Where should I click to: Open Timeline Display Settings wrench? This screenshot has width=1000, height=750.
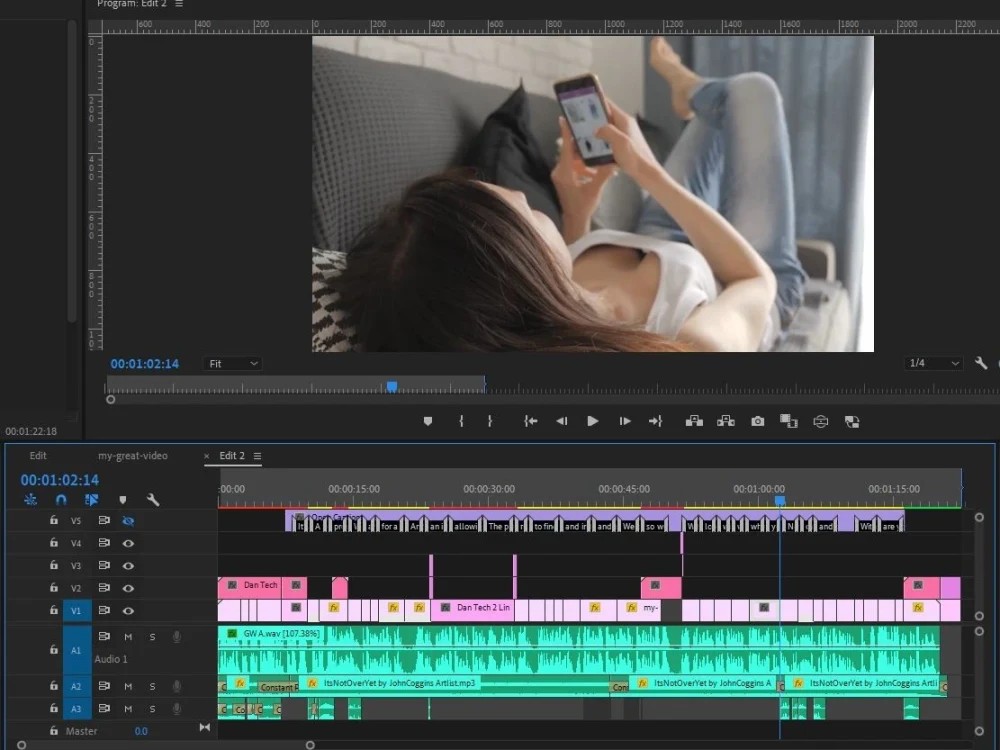[153, 500]
